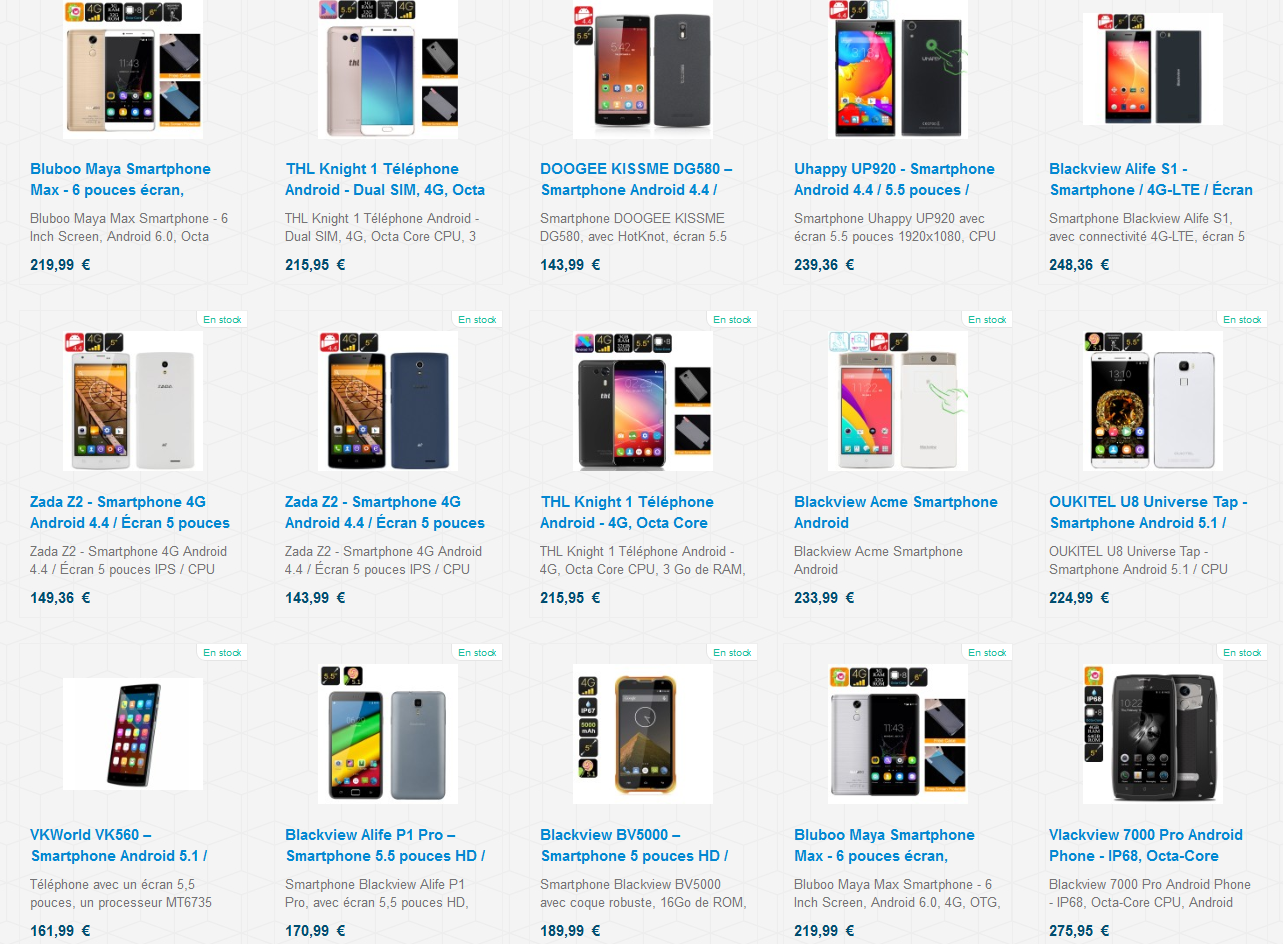Click the VKWorld VK560 phone image
Image resolution: width=1283 pixels, height=944 pixels.
[x=133, y=736]
